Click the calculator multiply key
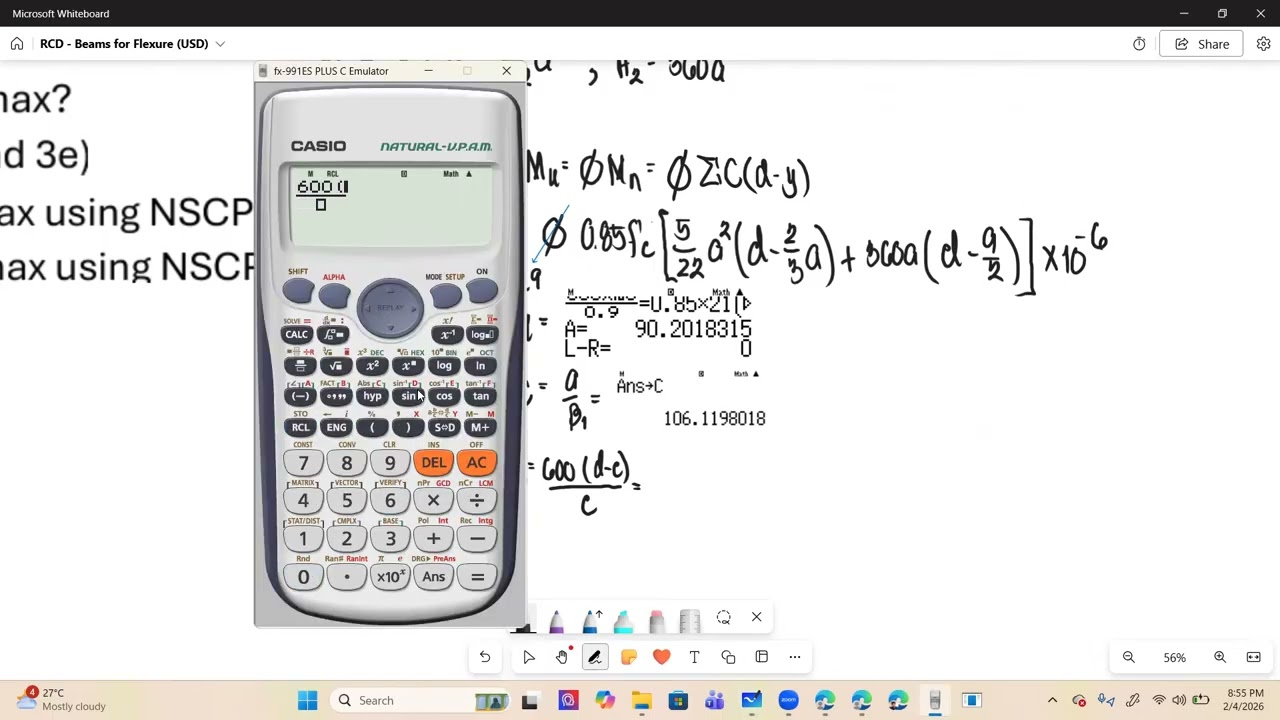1280x720 pixels. point(433,501)
